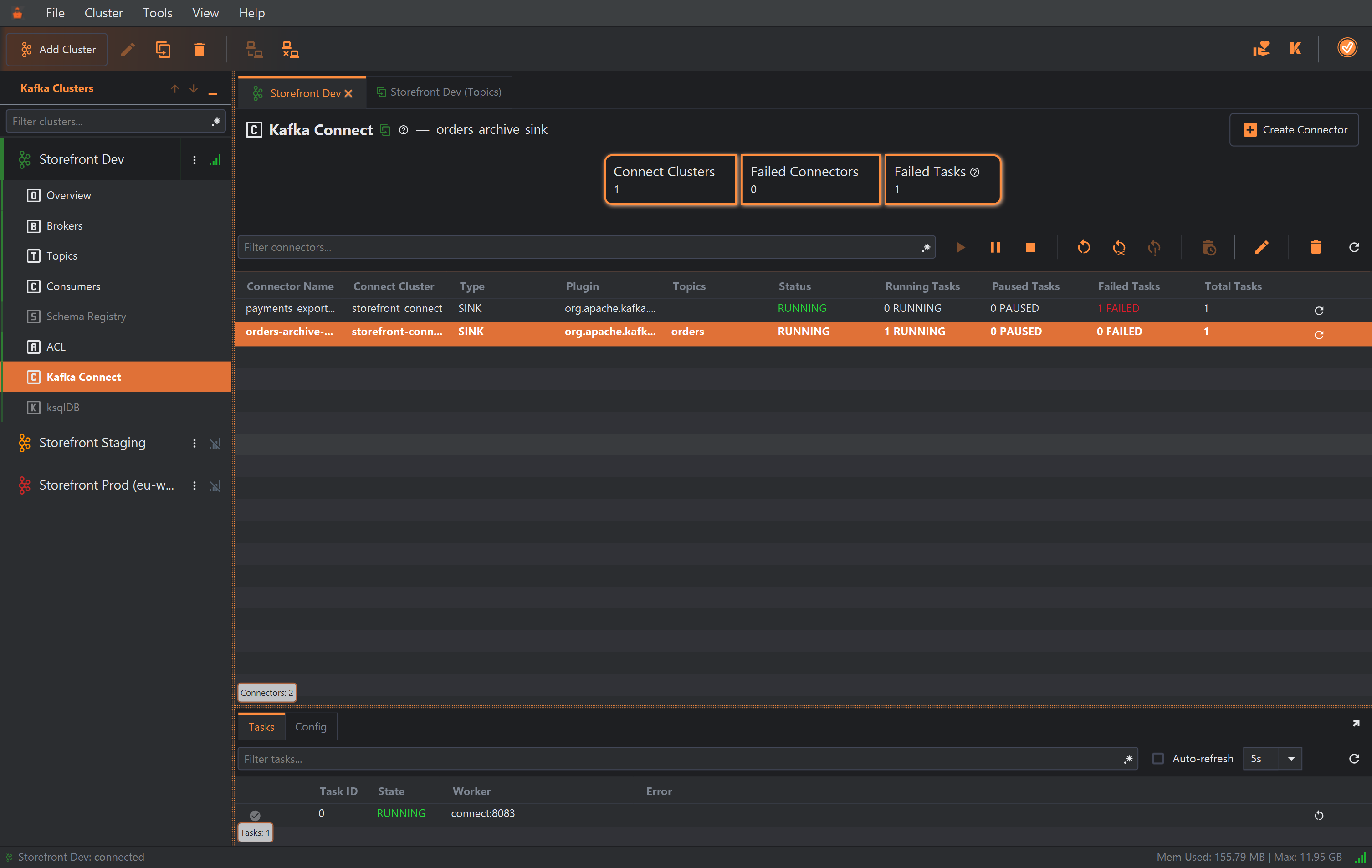Image resolution: width=1372 pixels, height=868 pixels.
Task: Click the edit connector pencil icon
Action: [1261, 247]
